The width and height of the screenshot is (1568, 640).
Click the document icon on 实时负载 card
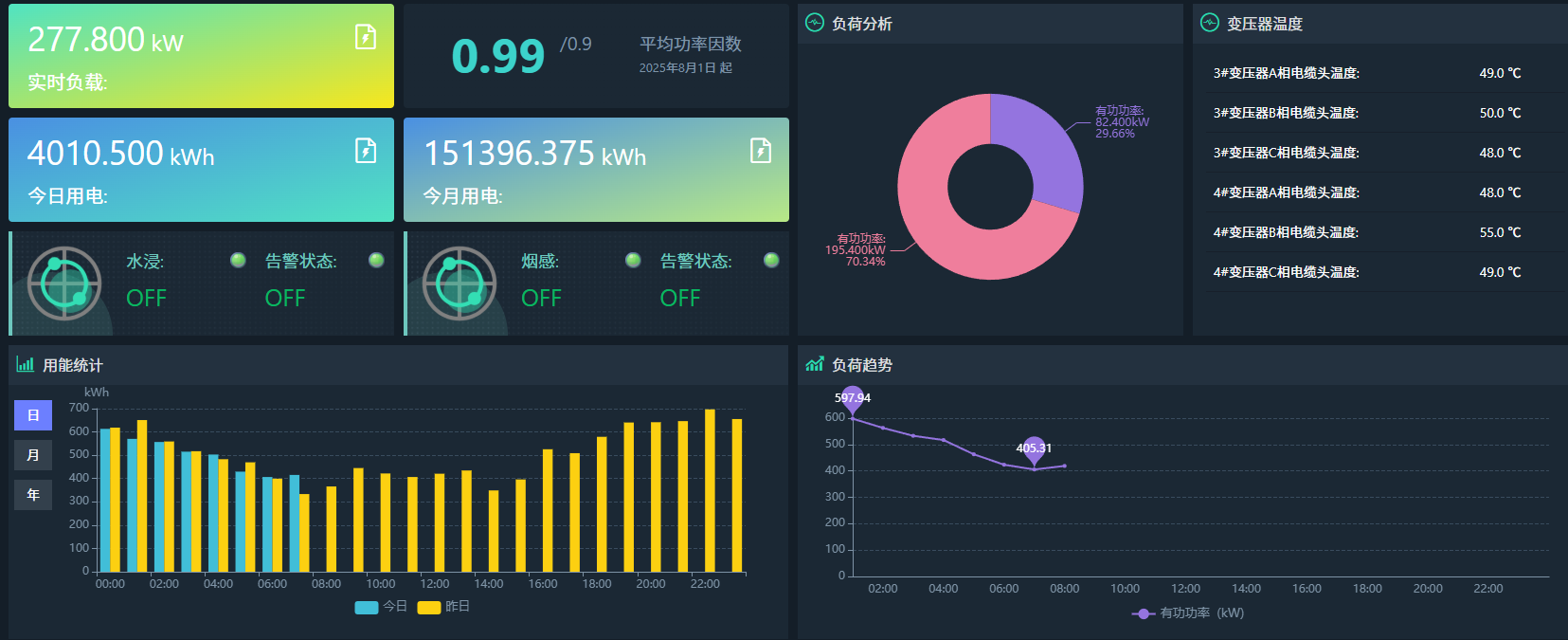click(365, 37)
